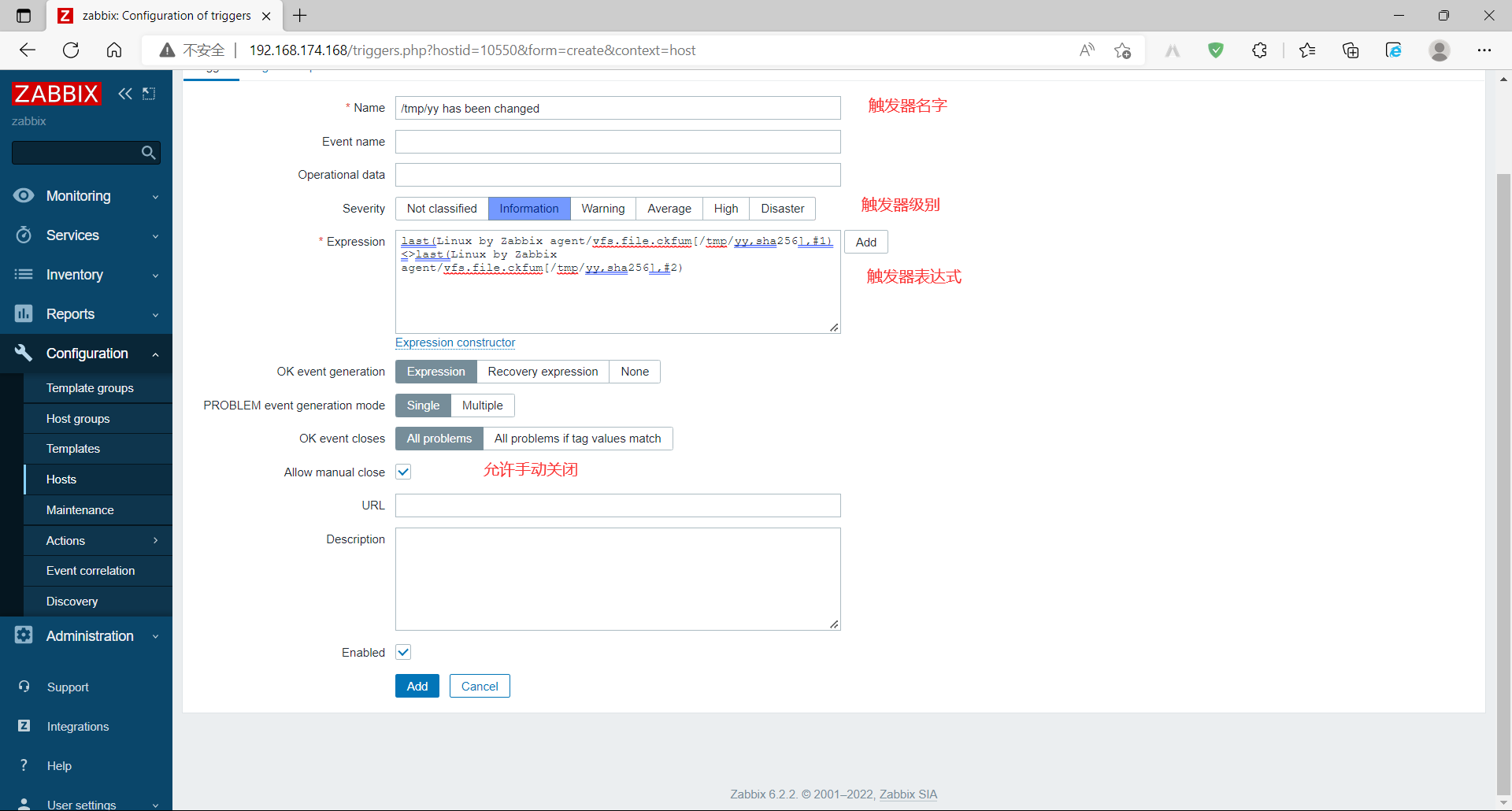
Task: Collapse the sidebar with the double-arrow icon
Action: pyautogui.click(x=125, y=94)
